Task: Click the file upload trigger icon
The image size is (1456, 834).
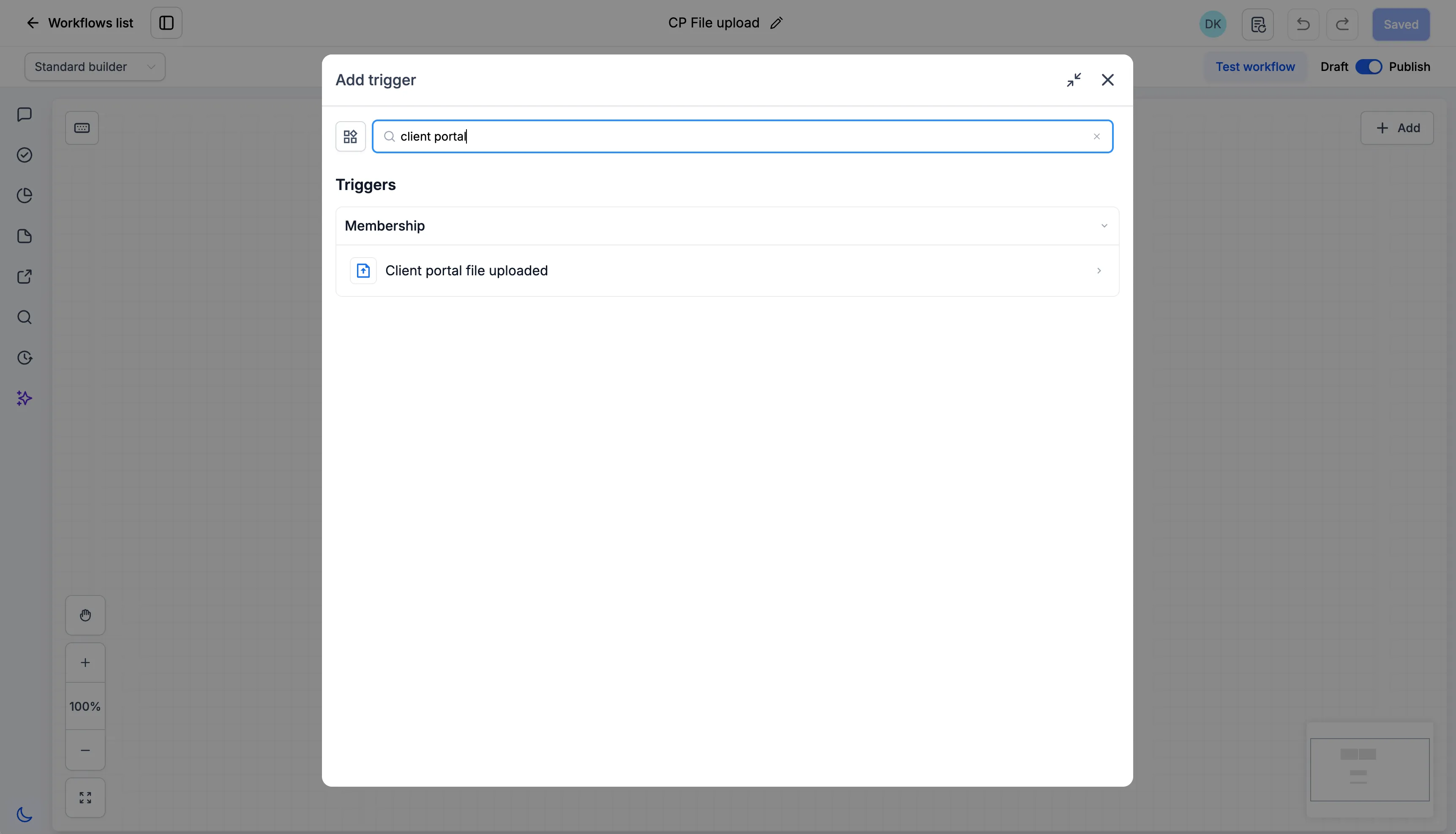Action: tap(363, 270)
